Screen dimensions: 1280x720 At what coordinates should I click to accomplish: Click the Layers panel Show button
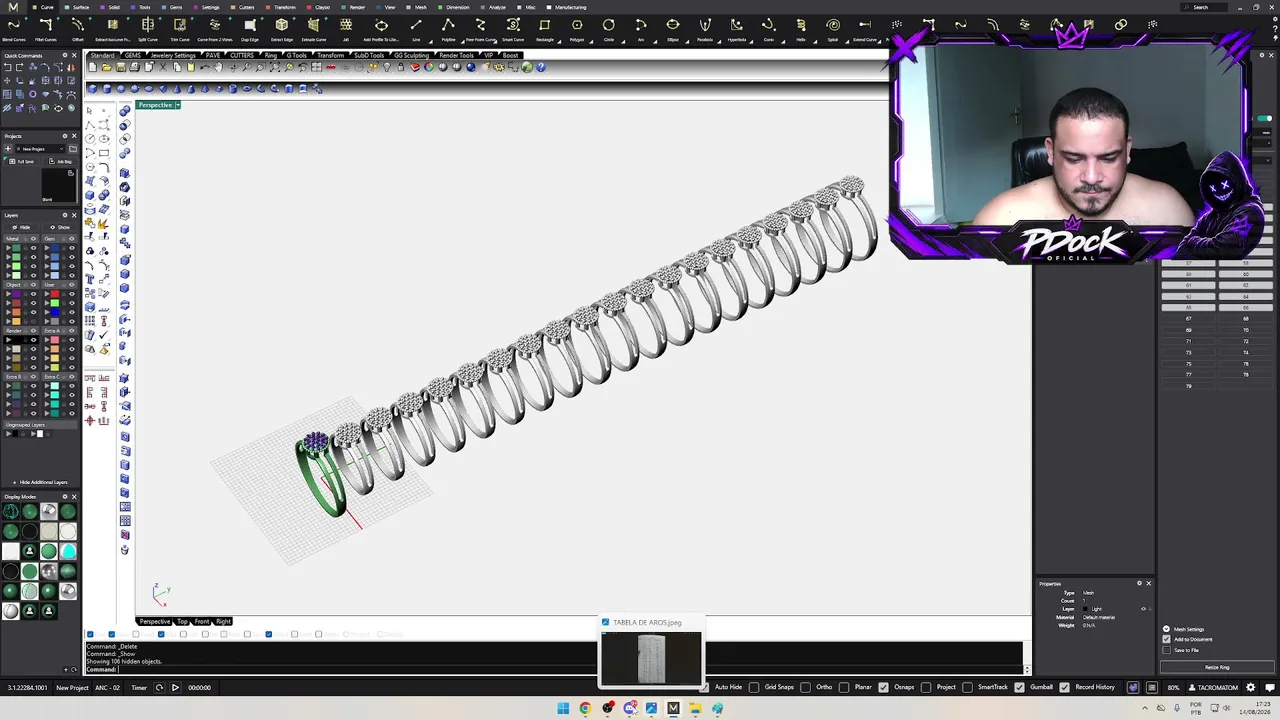(x=60, y=227)
